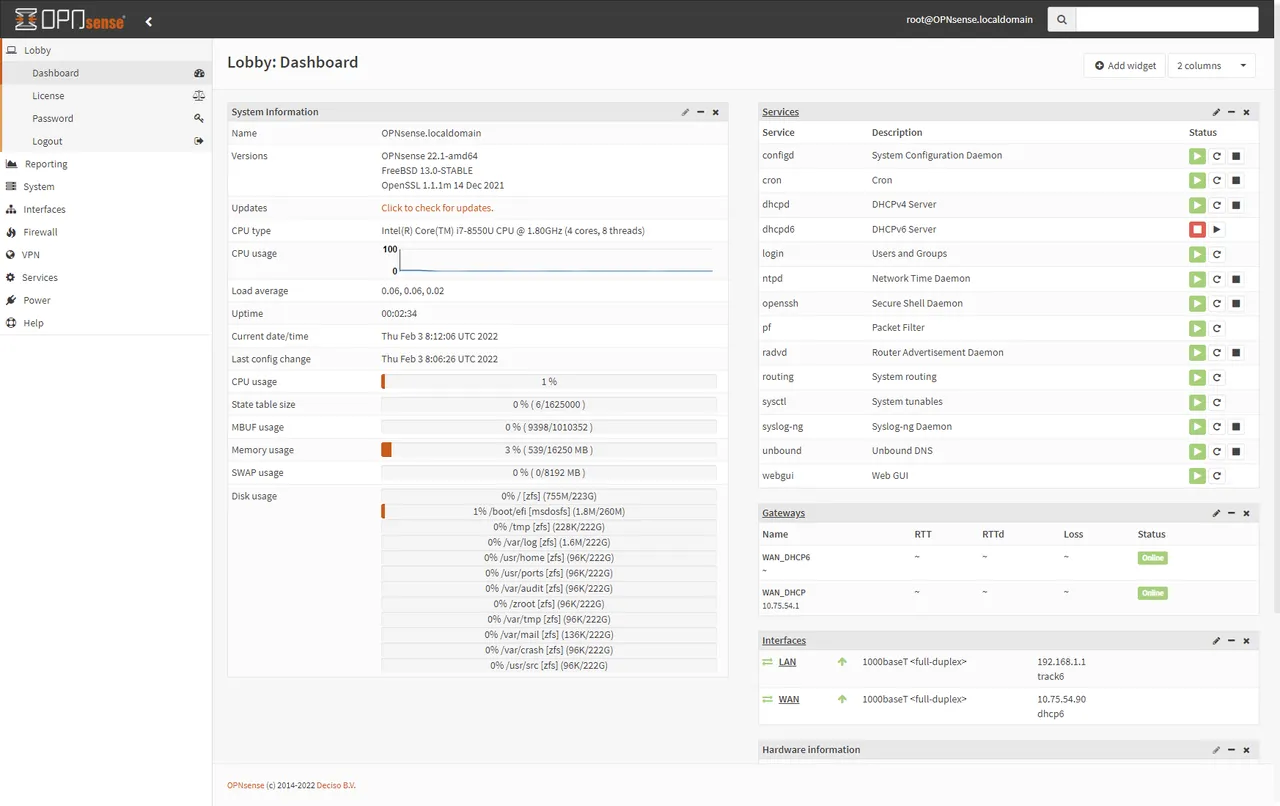Stop the dhcpd DHCPv4 Server
1280x806 pixels.
pos(1236,205)
